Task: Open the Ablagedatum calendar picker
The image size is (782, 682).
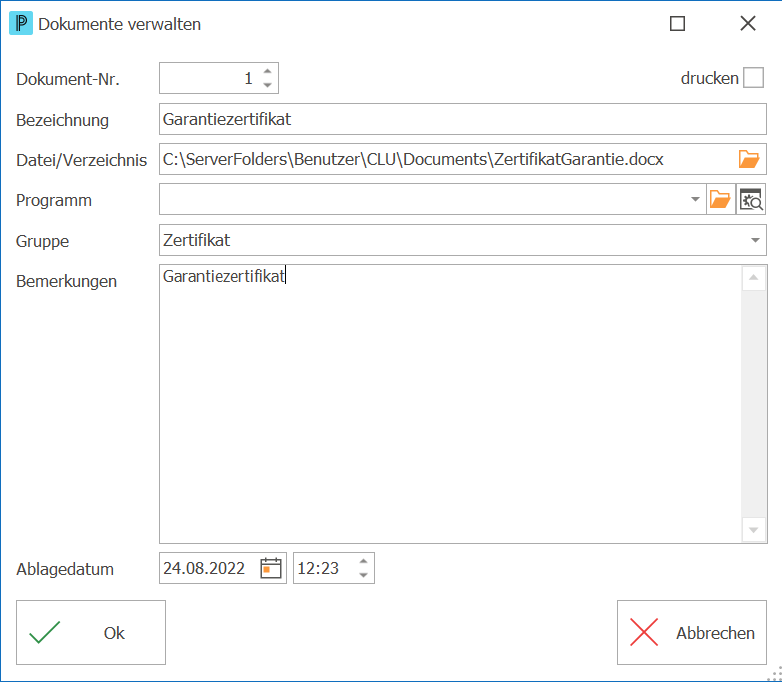Action: [x=271, y=568]
